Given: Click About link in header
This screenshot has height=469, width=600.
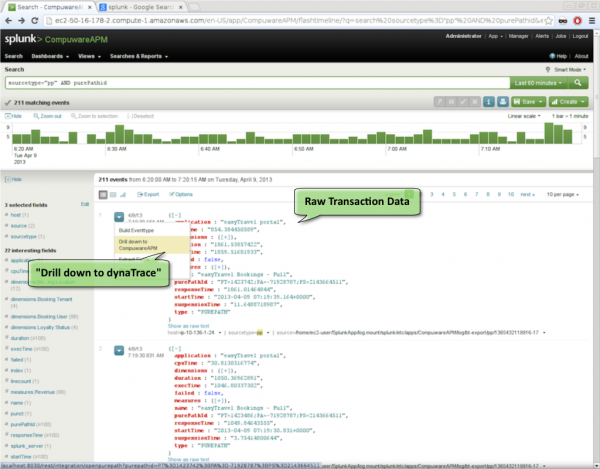Looking at the screenshot, I should (581, 56).
